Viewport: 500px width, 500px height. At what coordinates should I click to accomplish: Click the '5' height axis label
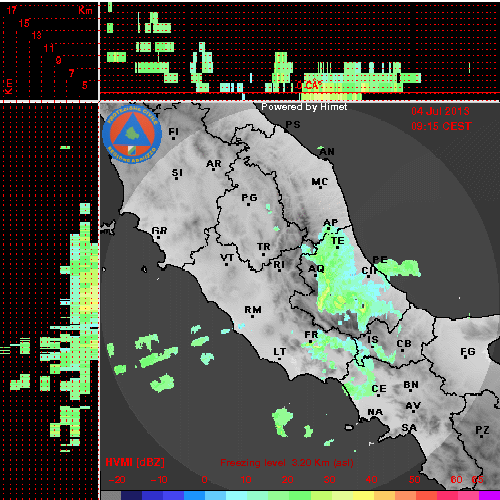tap(85, 85)
